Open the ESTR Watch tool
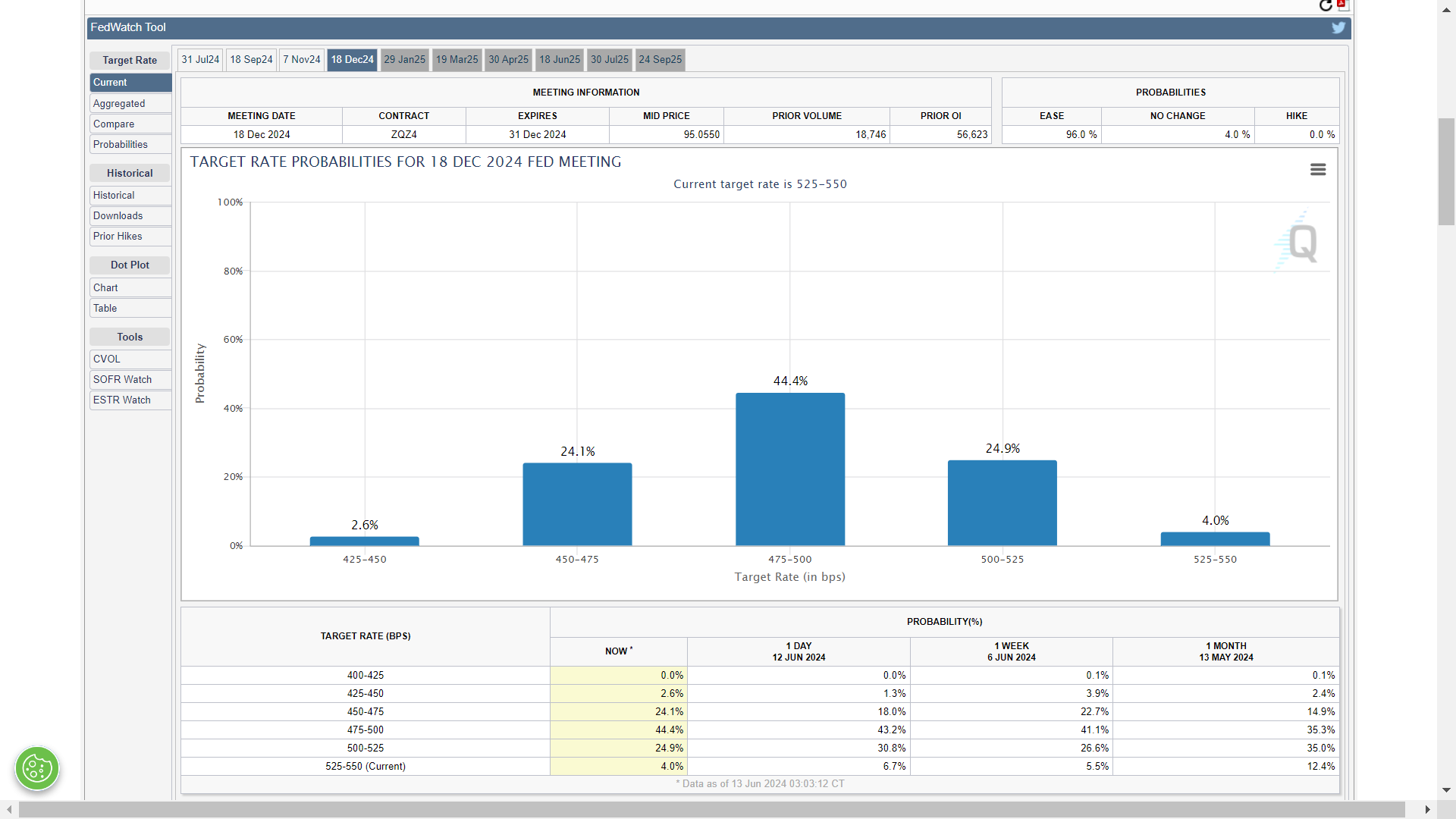1456x819 pixels. (130, 400)
